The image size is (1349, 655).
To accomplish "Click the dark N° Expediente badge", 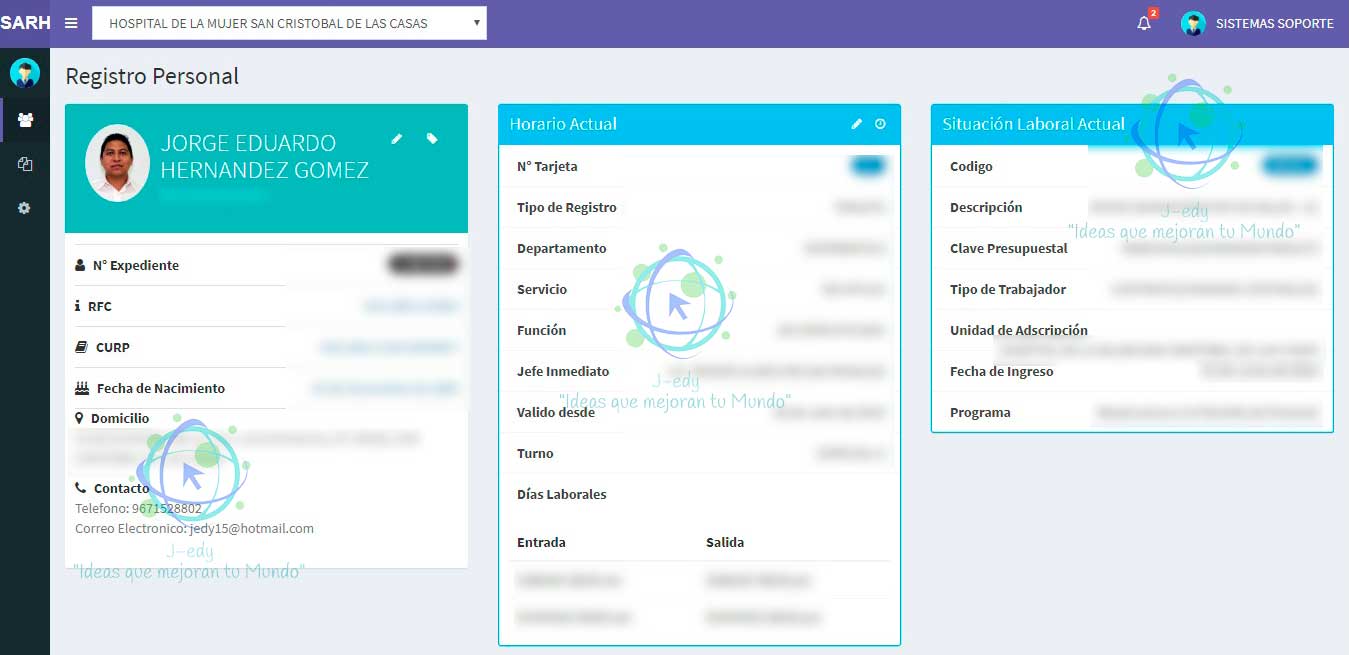I will click(x=423, y=265).
